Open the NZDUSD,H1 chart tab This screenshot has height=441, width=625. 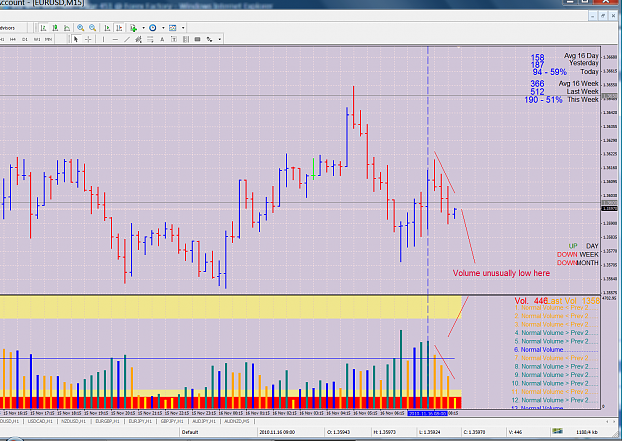(x=73, y=421)
